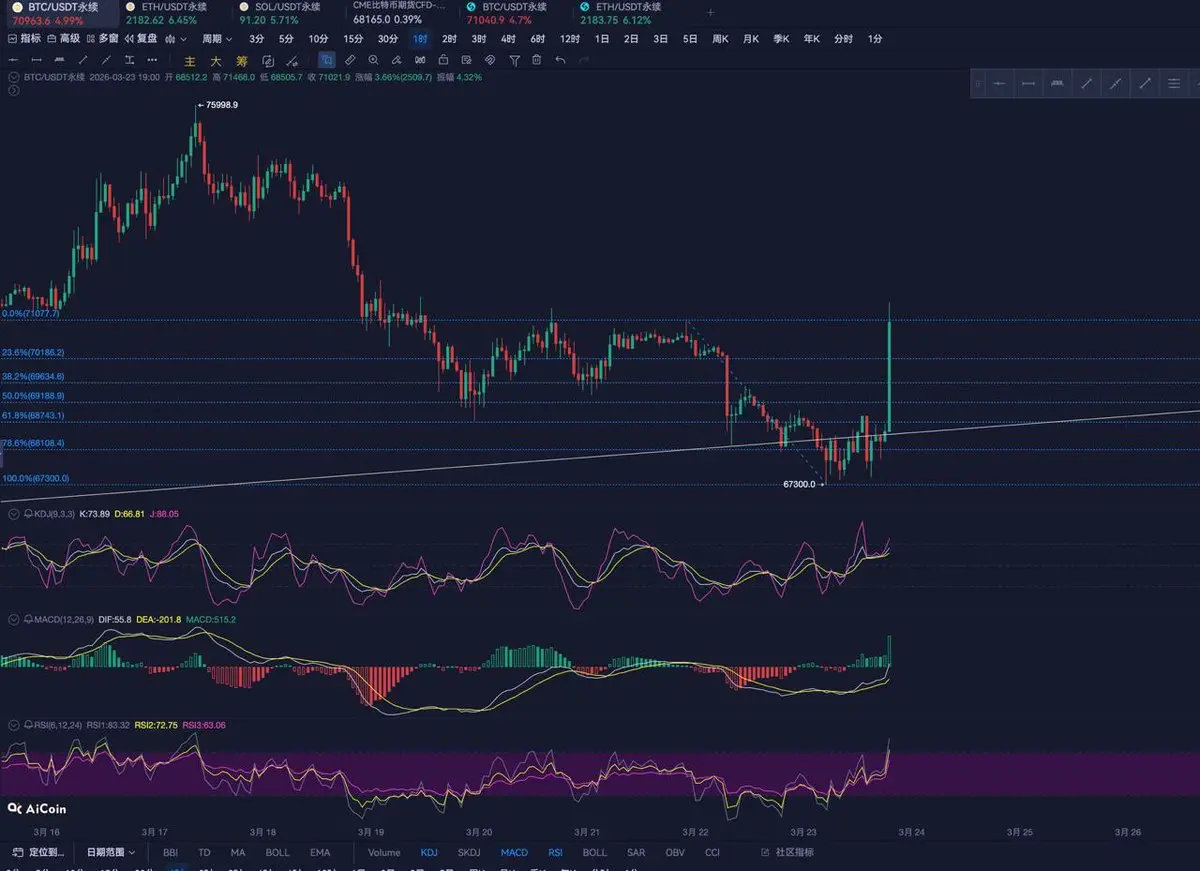
Task: Click the 75998.9 high price label
Action: coord(222,104)
